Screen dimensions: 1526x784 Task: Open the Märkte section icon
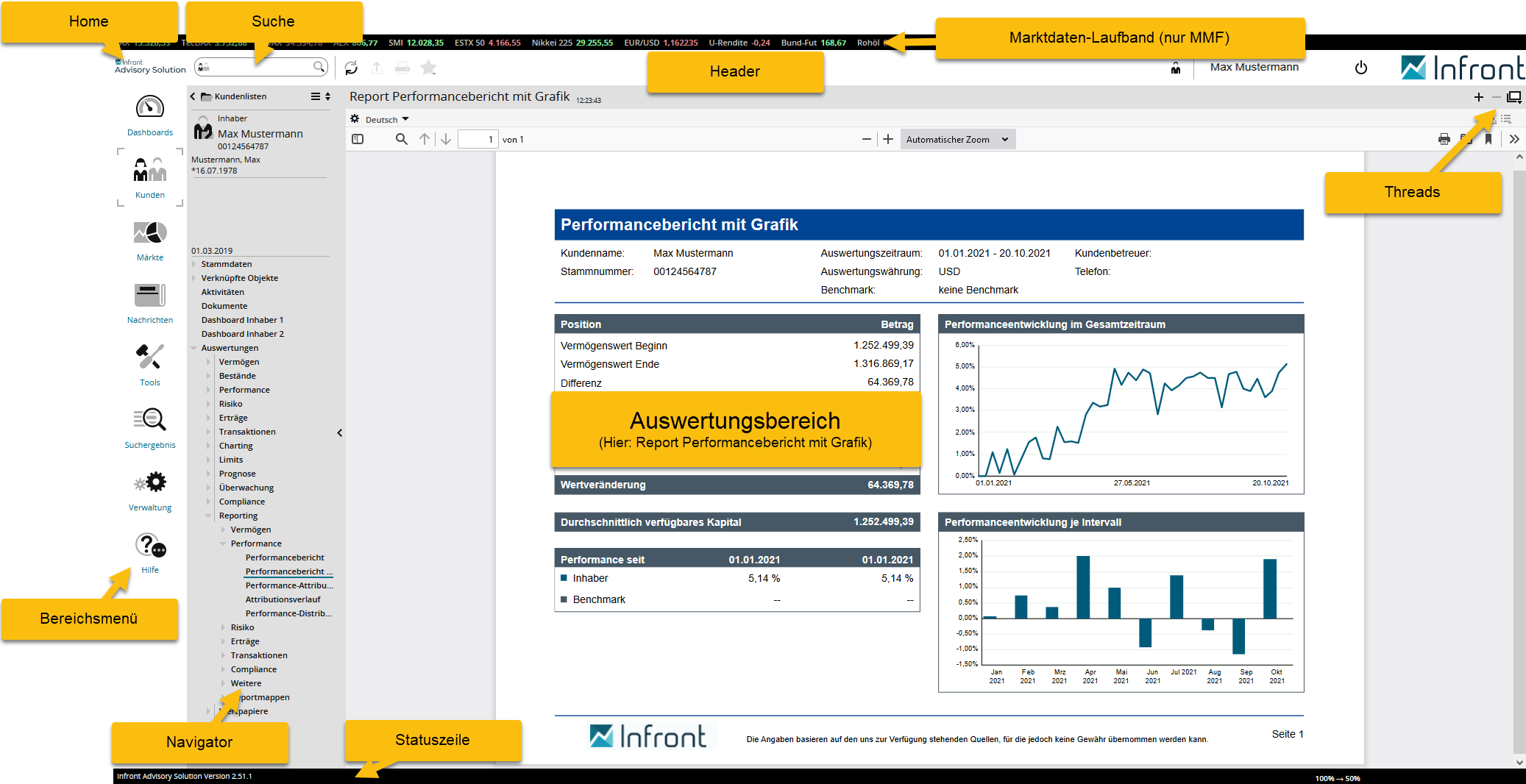click(149, 233)
